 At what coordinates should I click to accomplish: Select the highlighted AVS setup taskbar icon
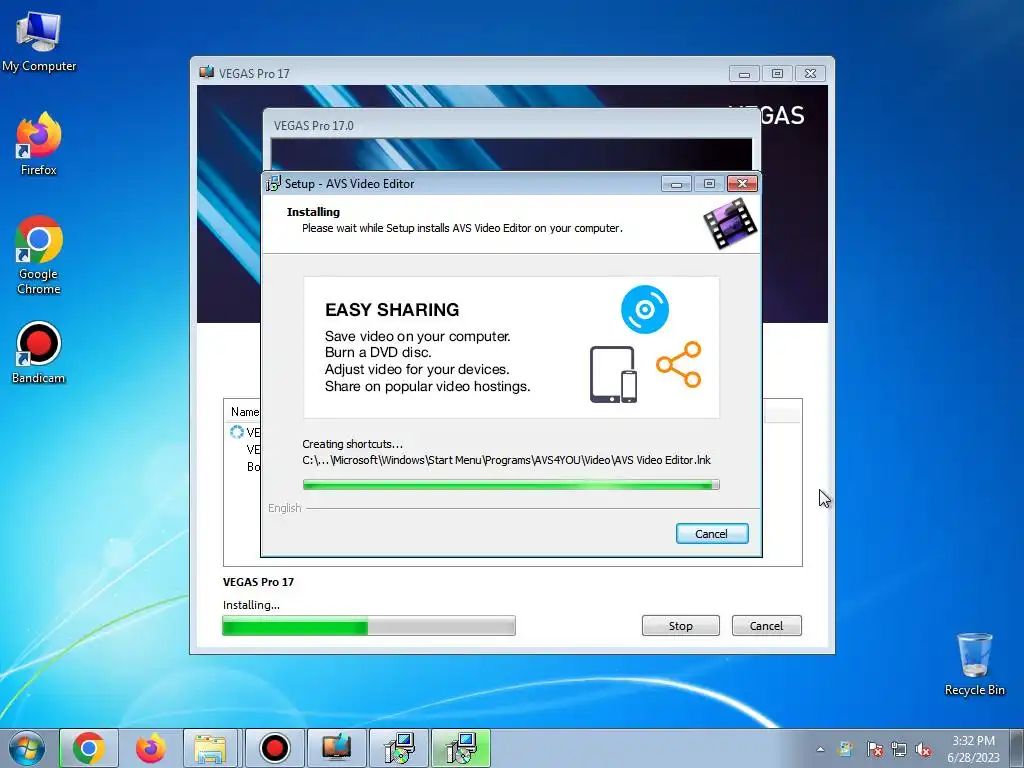460,748
